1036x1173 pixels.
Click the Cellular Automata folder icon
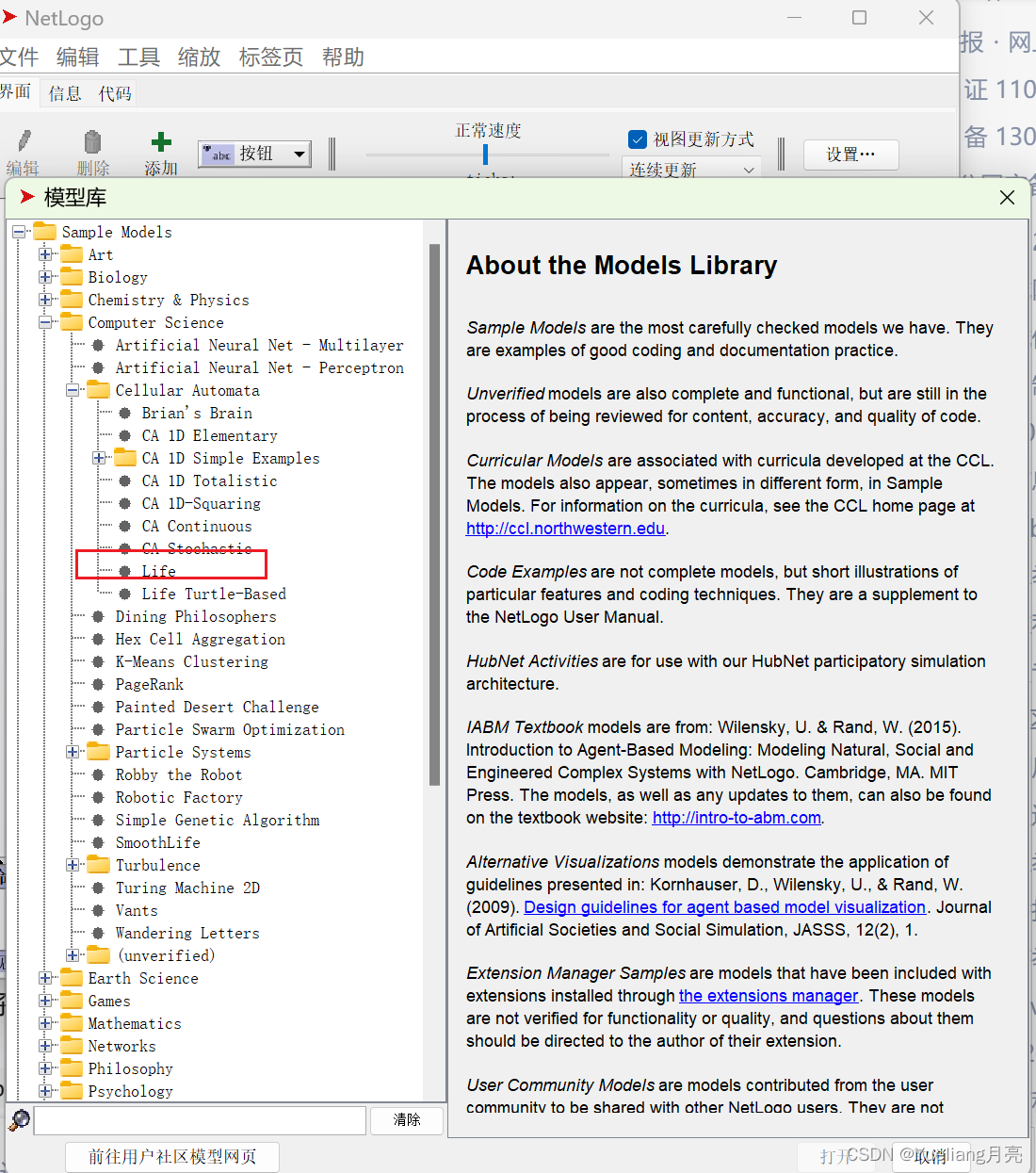[99, 389]
